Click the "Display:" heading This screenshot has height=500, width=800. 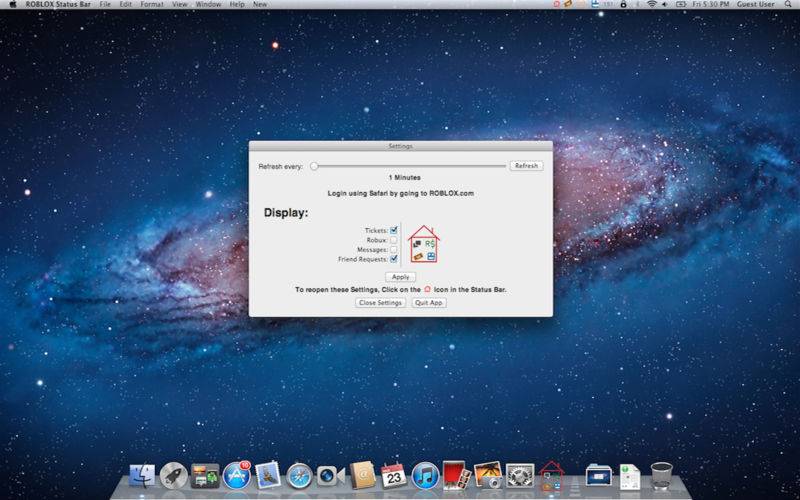286,213
